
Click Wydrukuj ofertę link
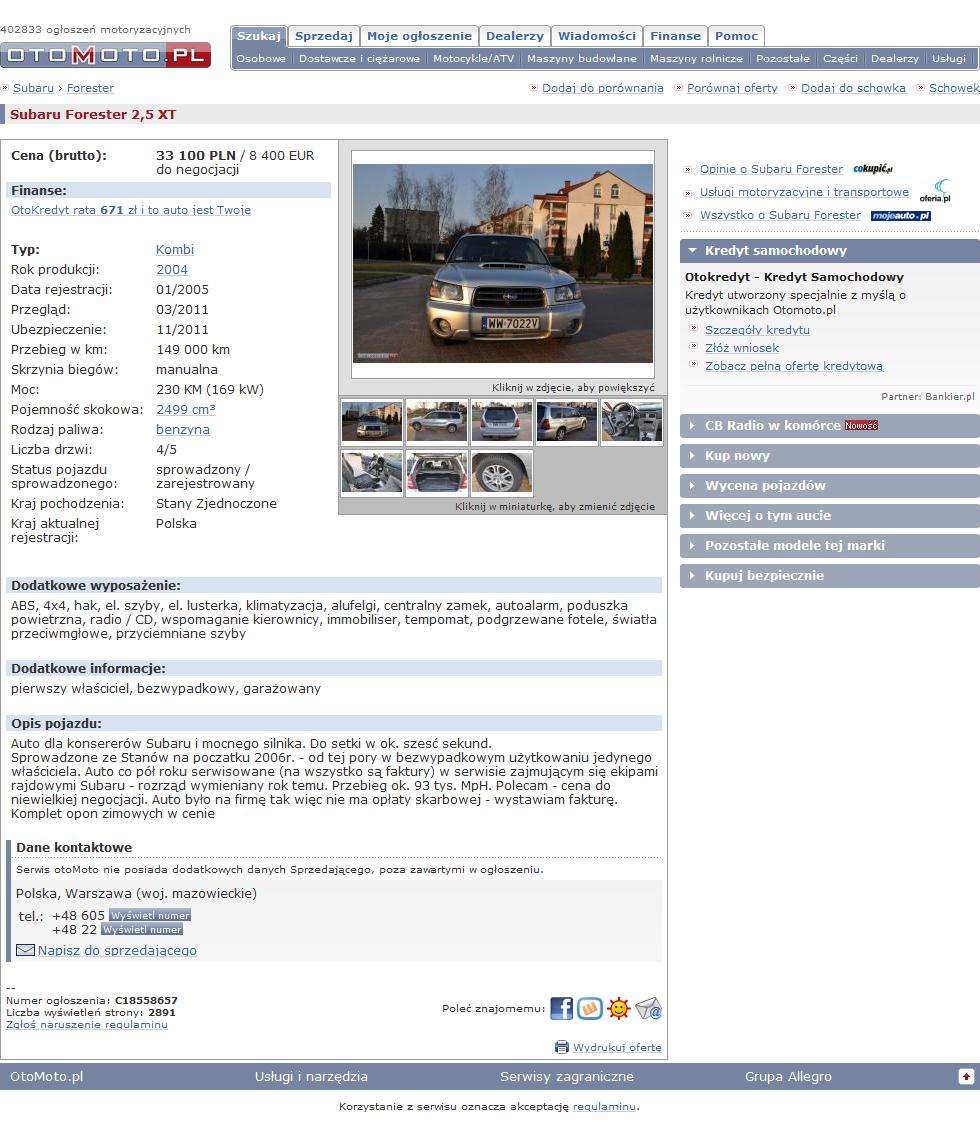617,1048
